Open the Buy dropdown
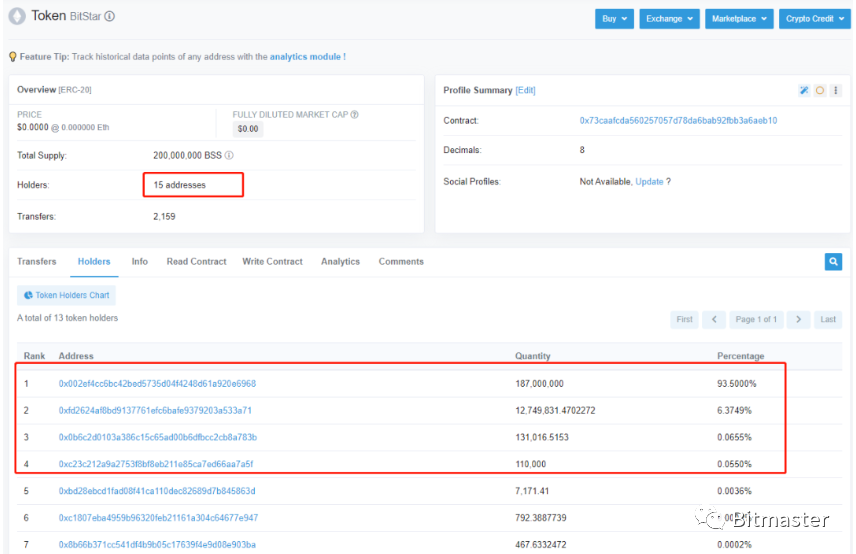The width and height of the screenshot is (856, 554). click(x=614, y=19)
